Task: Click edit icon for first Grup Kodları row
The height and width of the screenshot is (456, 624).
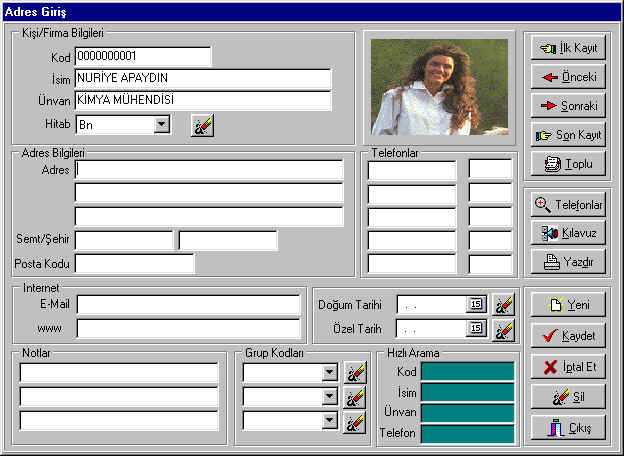Action: click(354, 373)
